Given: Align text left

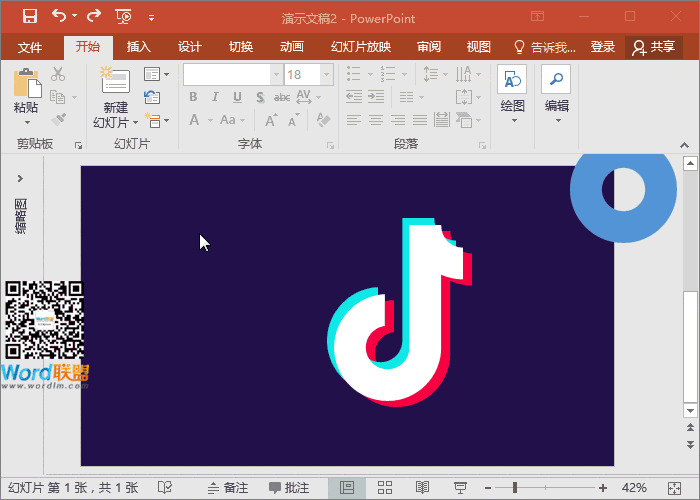Looking at the screenshot, I should click(354, 120).
